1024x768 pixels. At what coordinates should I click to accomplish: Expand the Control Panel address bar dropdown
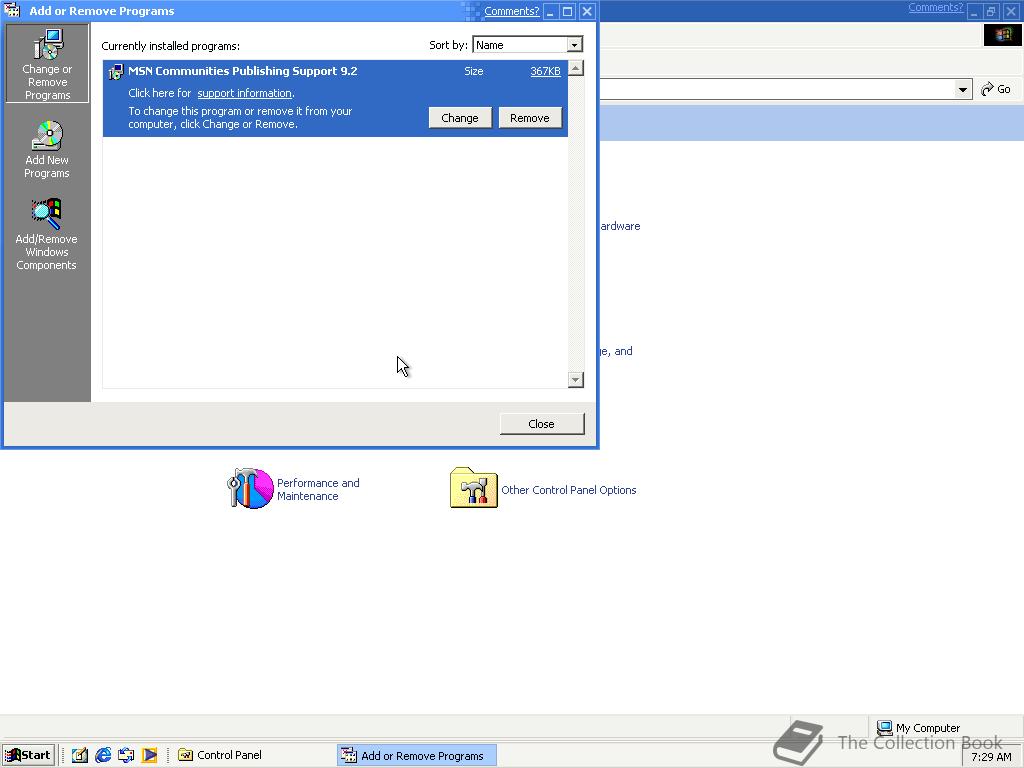(x=963, y=89)
